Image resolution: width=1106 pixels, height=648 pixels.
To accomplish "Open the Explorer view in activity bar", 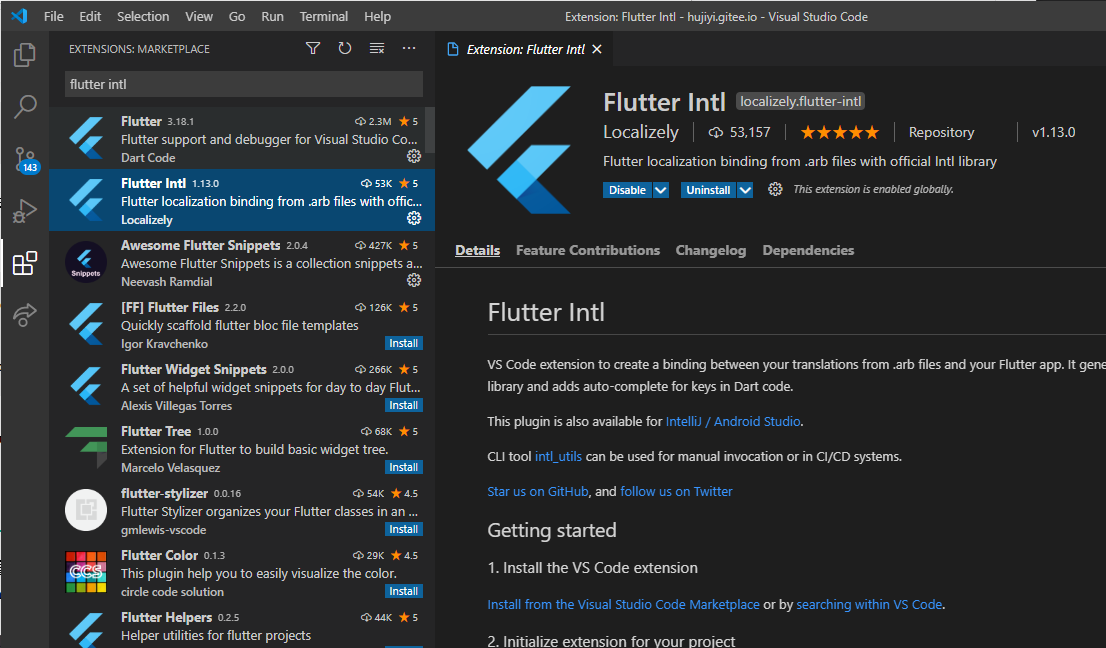I will point(25,55).
